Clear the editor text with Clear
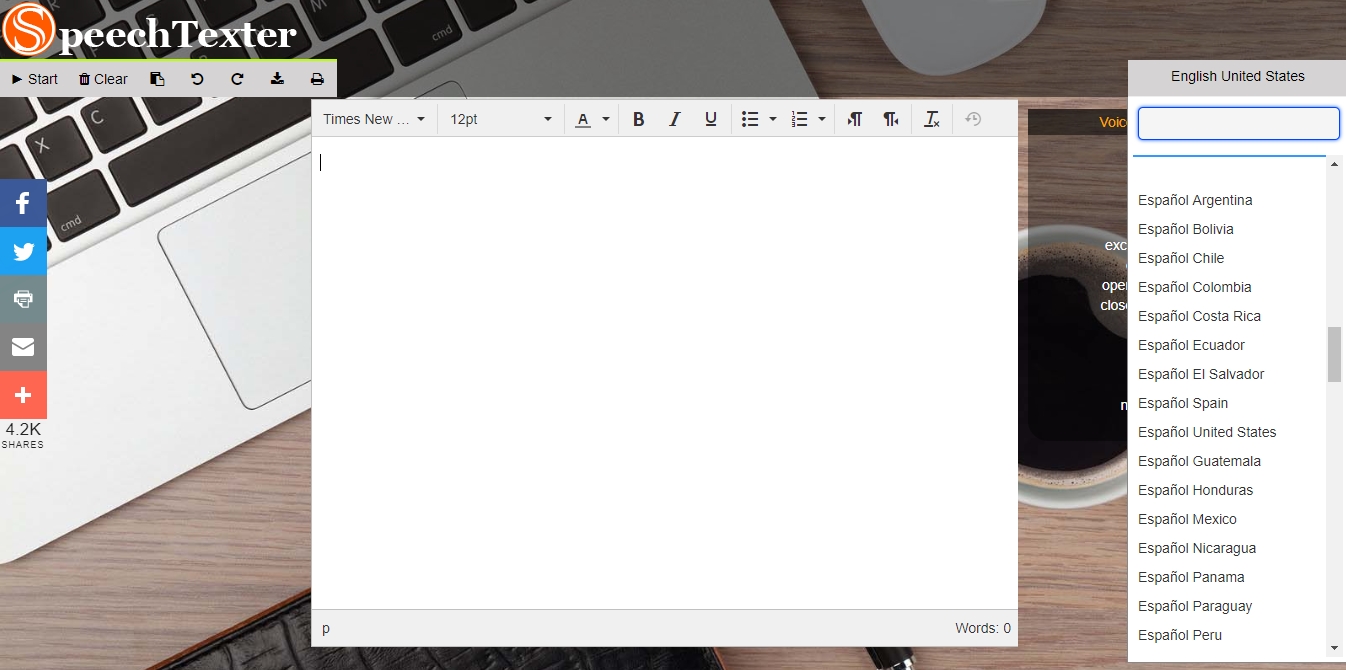 pyautogui.click(x=103, y=79)
